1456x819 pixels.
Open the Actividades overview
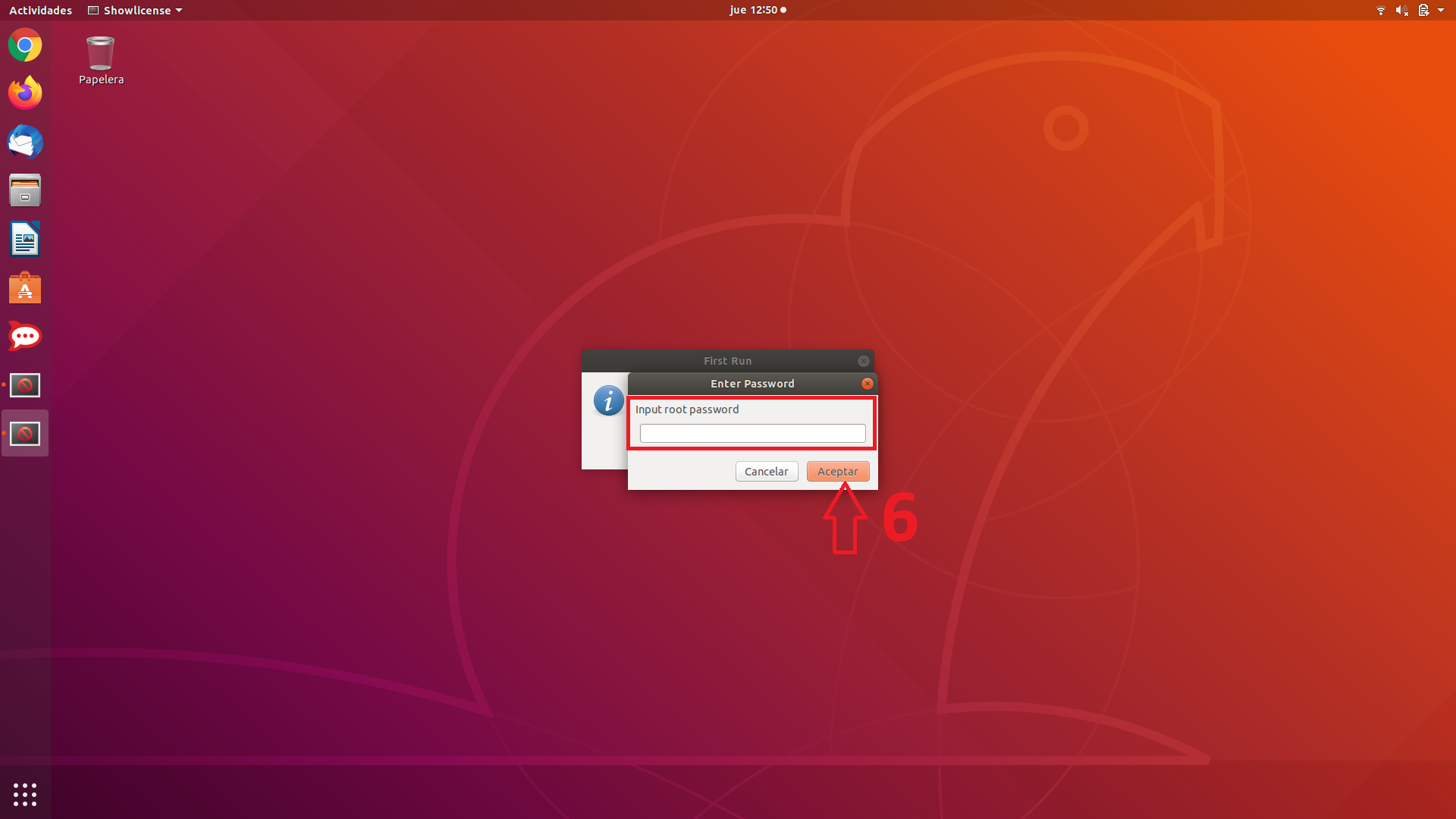[40, 10]
